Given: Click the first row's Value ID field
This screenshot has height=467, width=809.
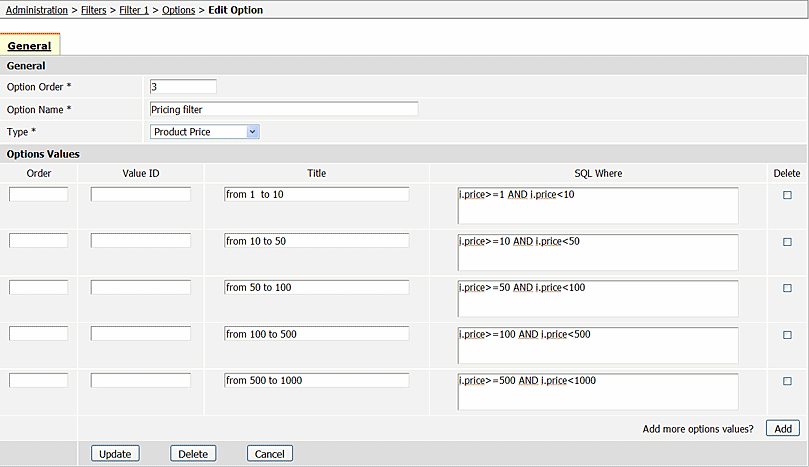Looking at the screenshot, I should tap(141, 195).
